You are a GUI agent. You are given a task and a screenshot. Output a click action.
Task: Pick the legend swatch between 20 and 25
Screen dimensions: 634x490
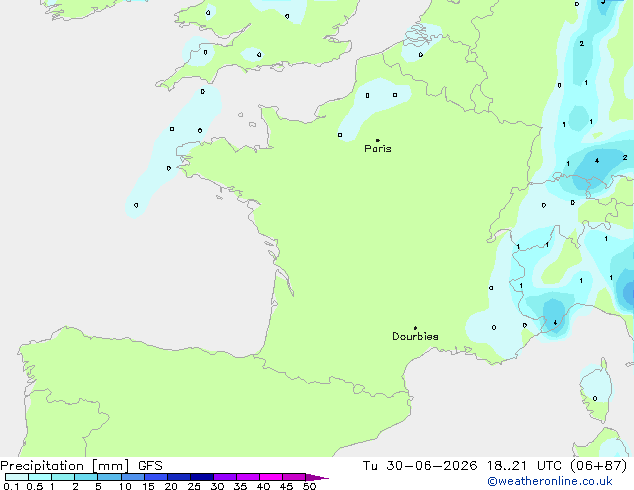[179, 477]
